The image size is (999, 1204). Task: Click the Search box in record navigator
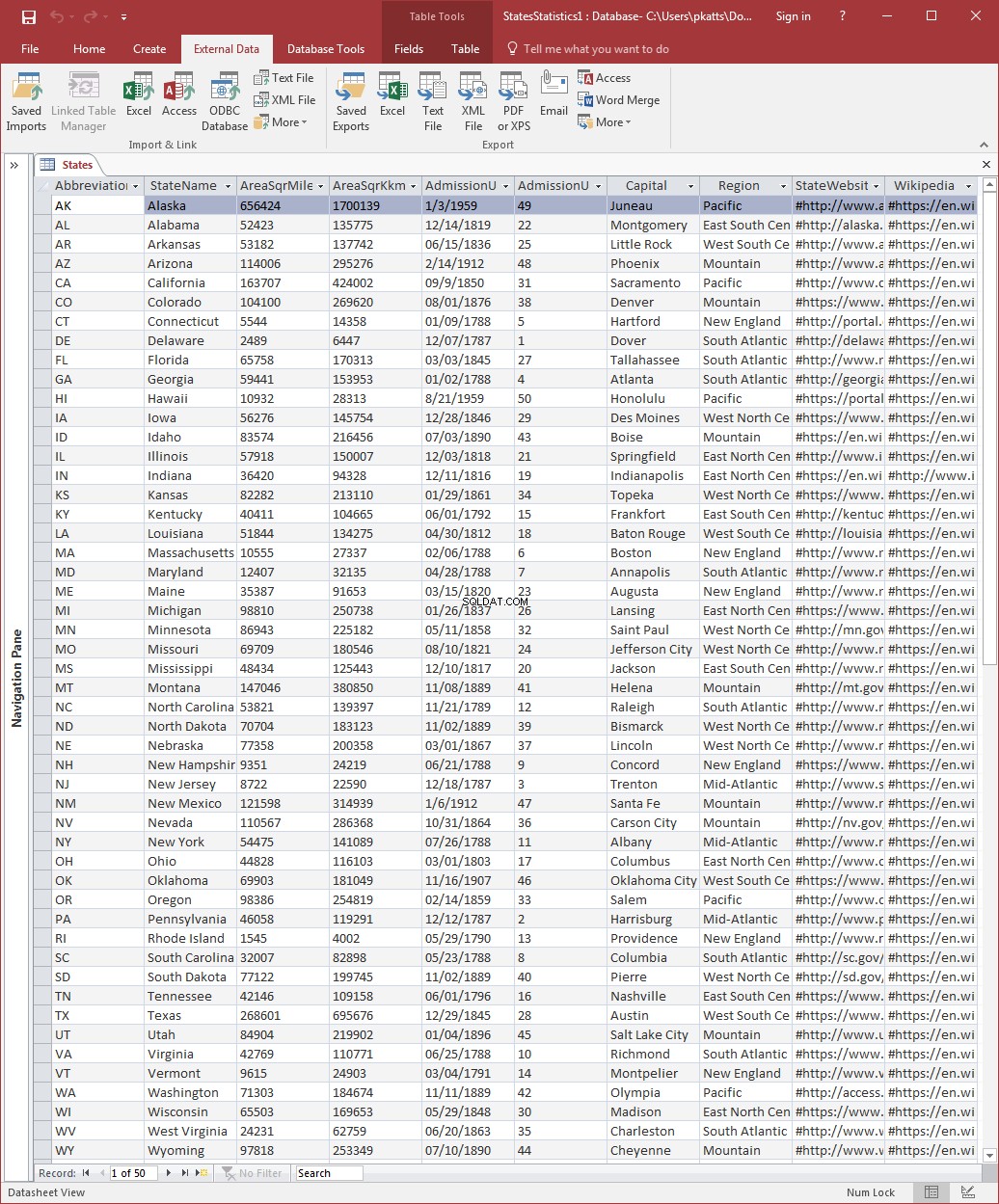click(329, 1173)
